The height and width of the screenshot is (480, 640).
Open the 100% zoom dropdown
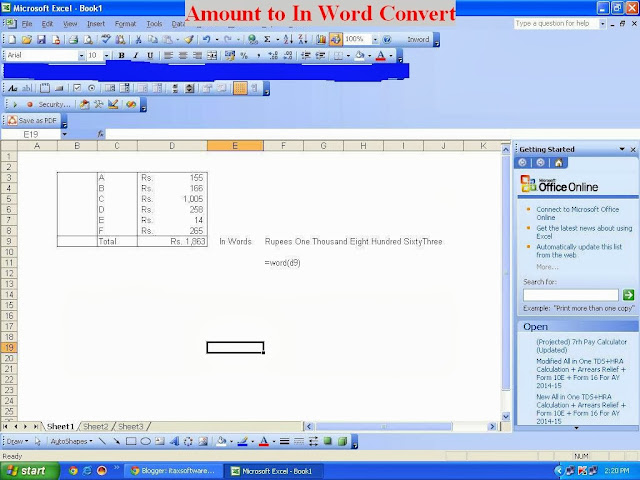375,39
